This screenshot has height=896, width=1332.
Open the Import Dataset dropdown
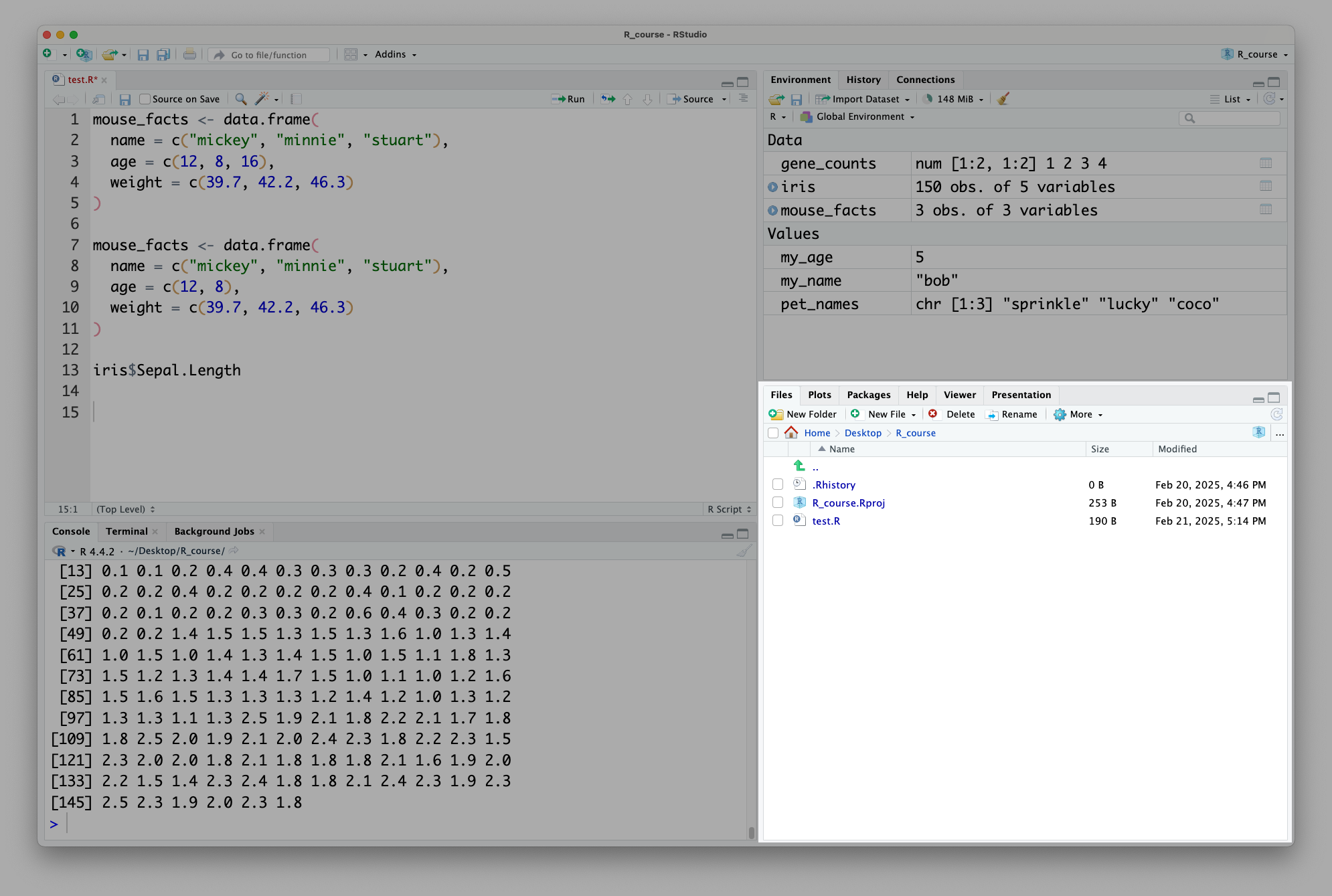(x=865, y=99)
